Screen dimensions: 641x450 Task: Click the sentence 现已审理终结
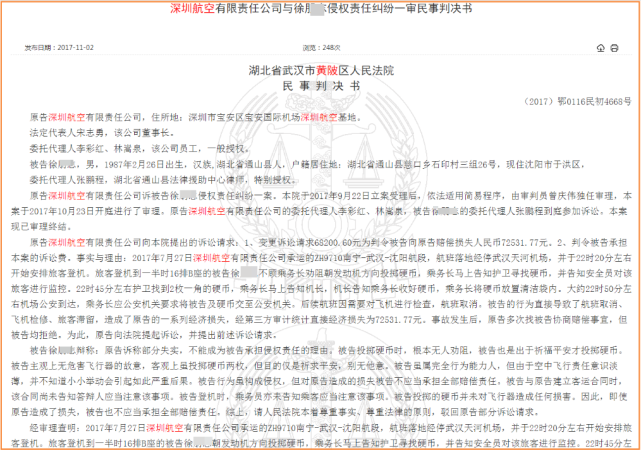click(x=40, y=226)
